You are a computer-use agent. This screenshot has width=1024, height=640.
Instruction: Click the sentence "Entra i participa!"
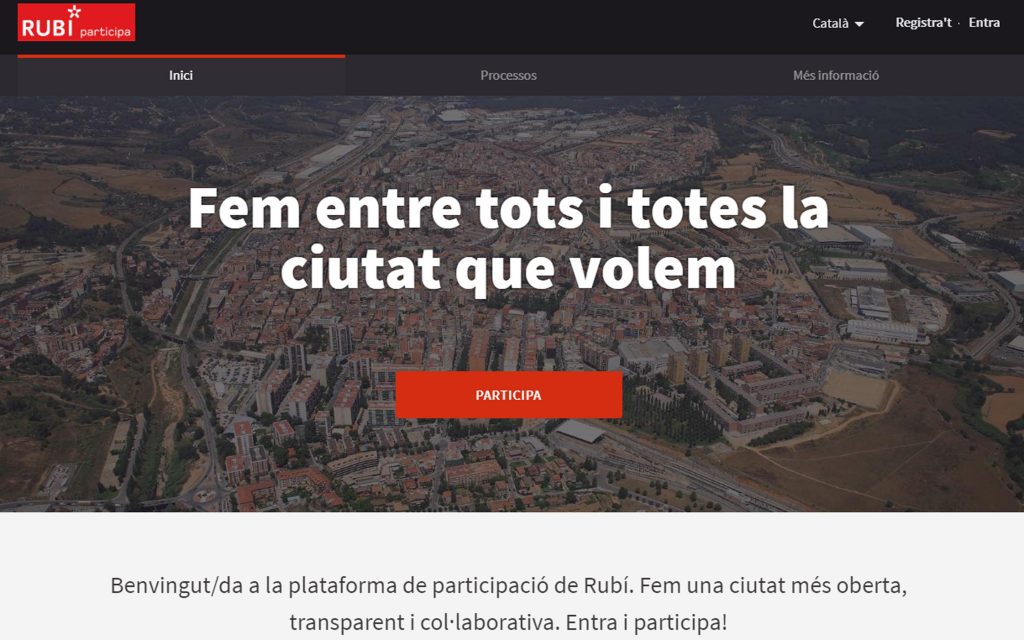(647, 622)
